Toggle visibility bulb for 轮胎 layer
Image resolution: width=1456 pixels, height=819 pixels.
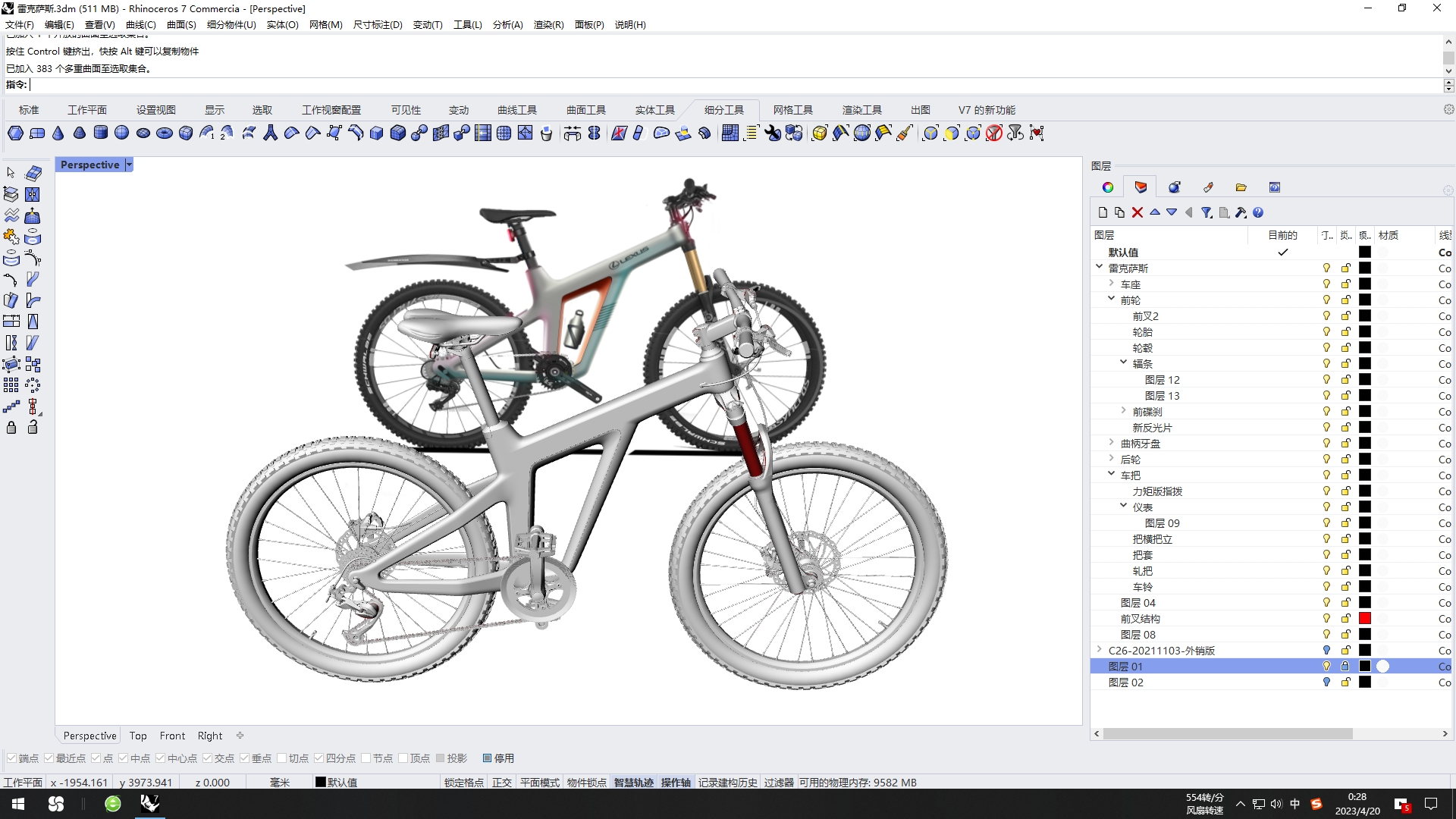click(x=1326, y=332)
